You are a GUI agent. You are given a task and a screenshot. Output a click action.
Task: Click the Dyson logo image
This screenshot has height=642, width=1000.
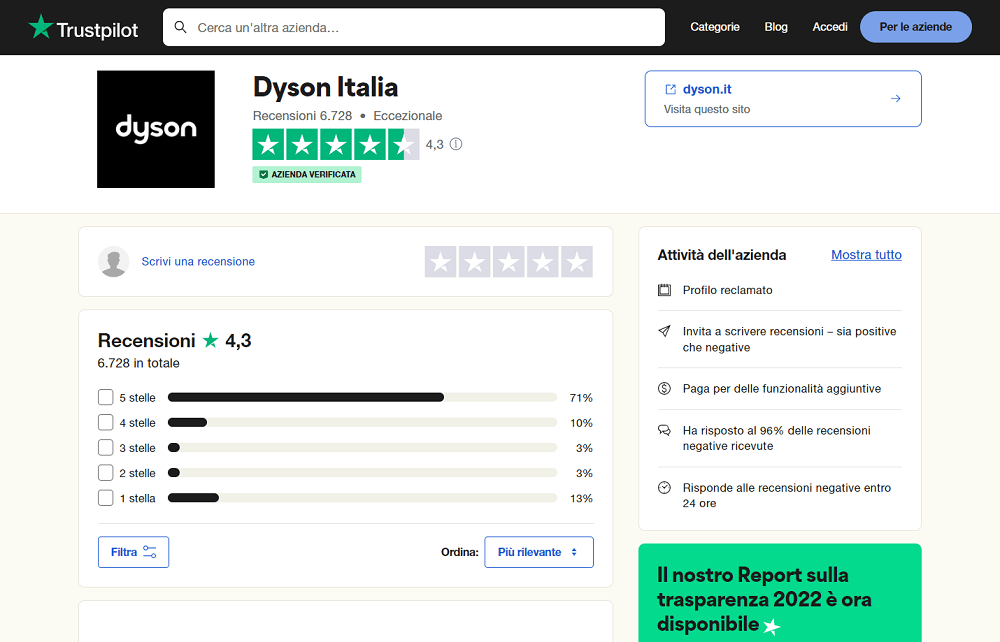[x=156, y=129]
